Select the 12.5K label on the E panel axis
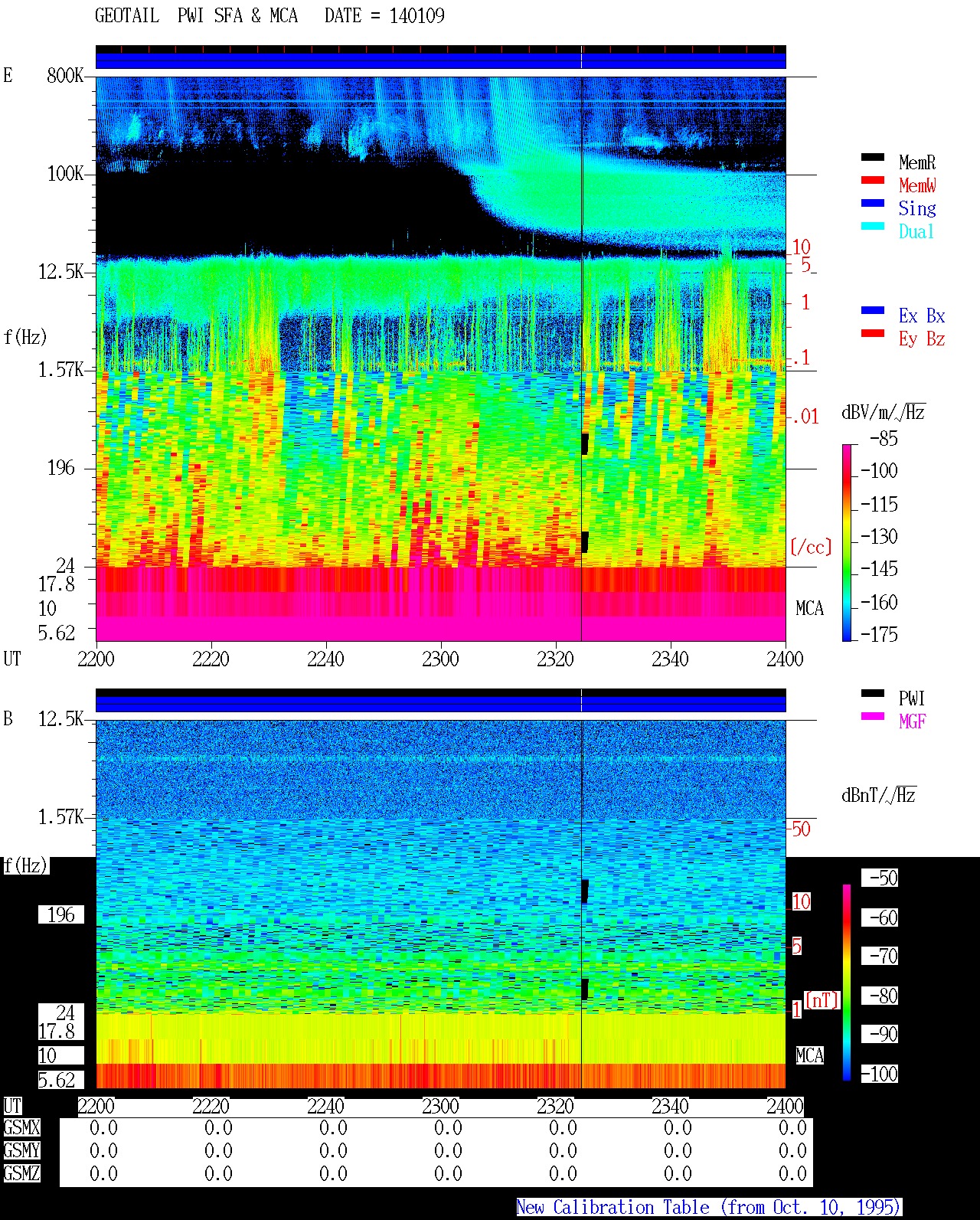This screenshot has width=980, height=1220. point(61,272)
